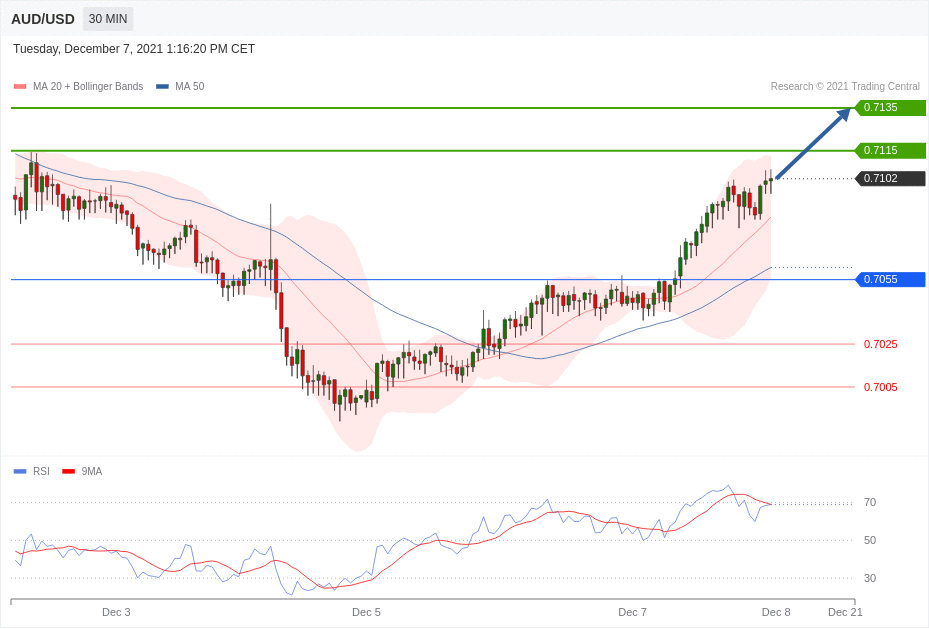Viewport: 929px width, 629px height.
Task: Click the RSI 70 axis value
Action: [870, 502]
